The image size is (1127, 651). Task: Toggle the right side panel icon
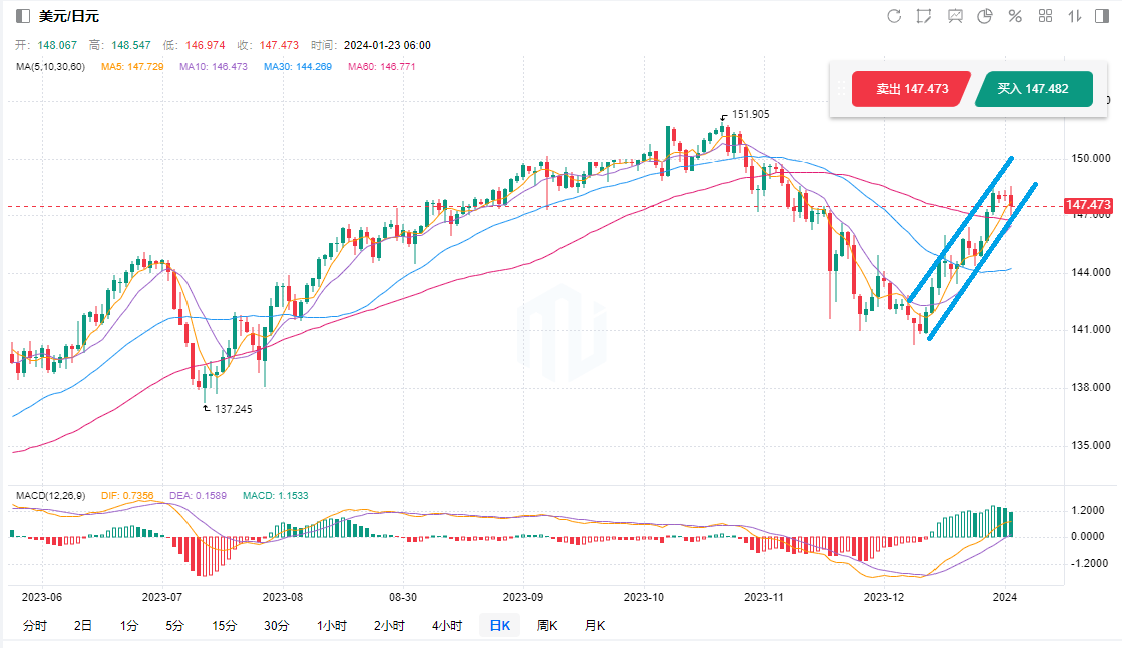tap(1102, 16)
